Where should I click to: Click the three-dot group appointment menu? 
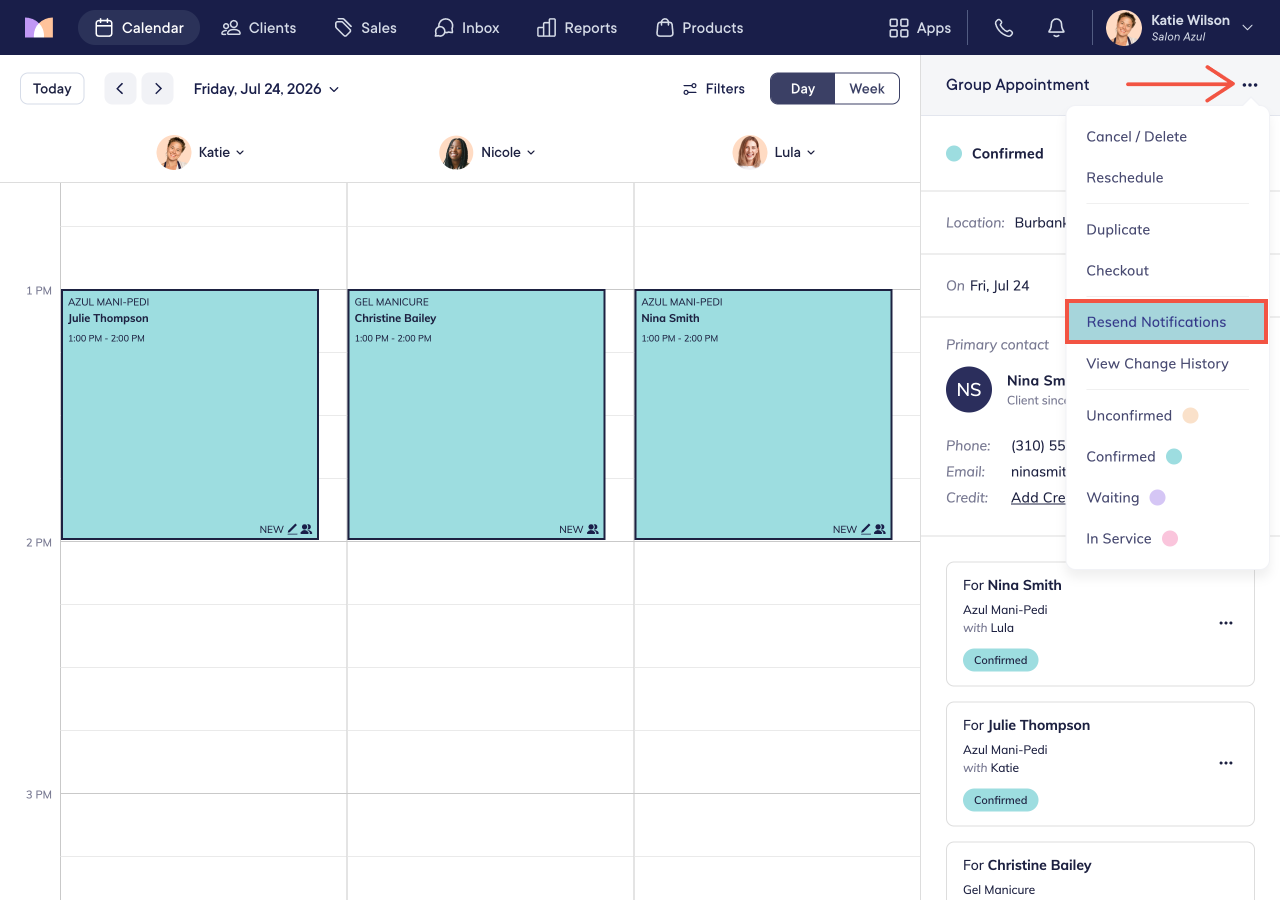pyautogui.click(x=1250, y=85)
